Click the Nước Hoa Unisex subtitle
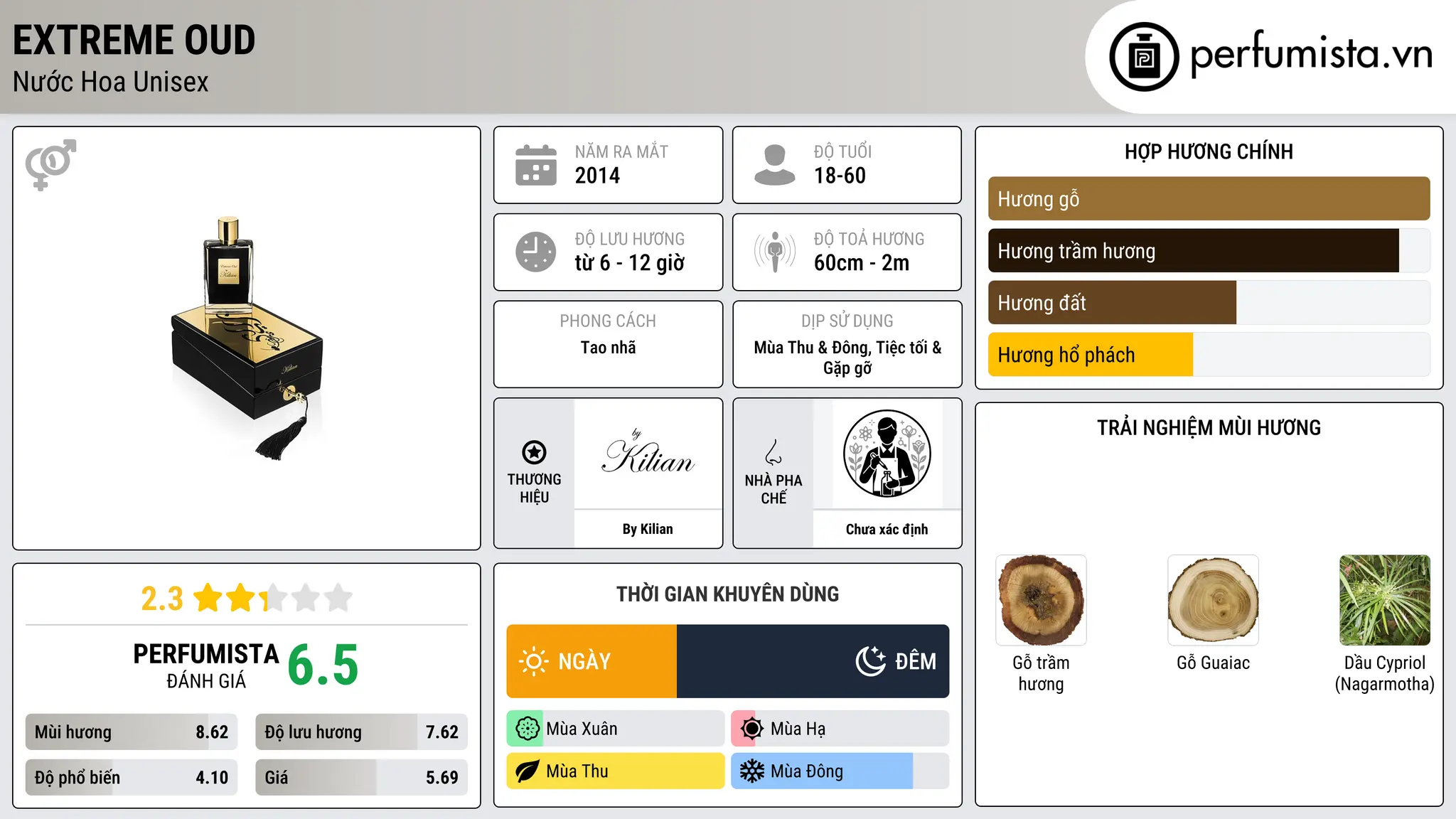Screen dimensions: 1456x819 pos(111,82)
